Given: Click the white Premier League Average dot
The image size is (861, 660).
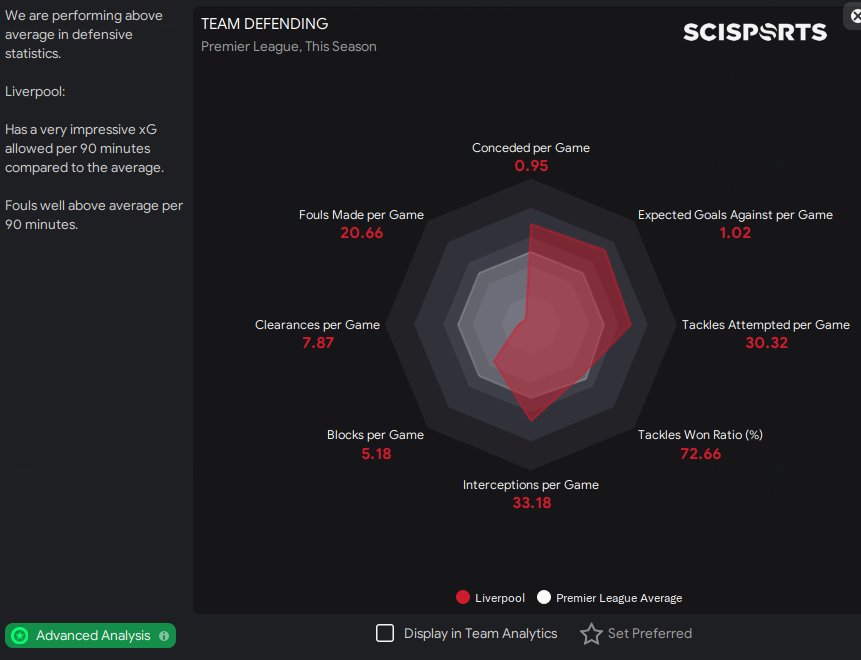Looking at the screenshot, I should 544,598.
